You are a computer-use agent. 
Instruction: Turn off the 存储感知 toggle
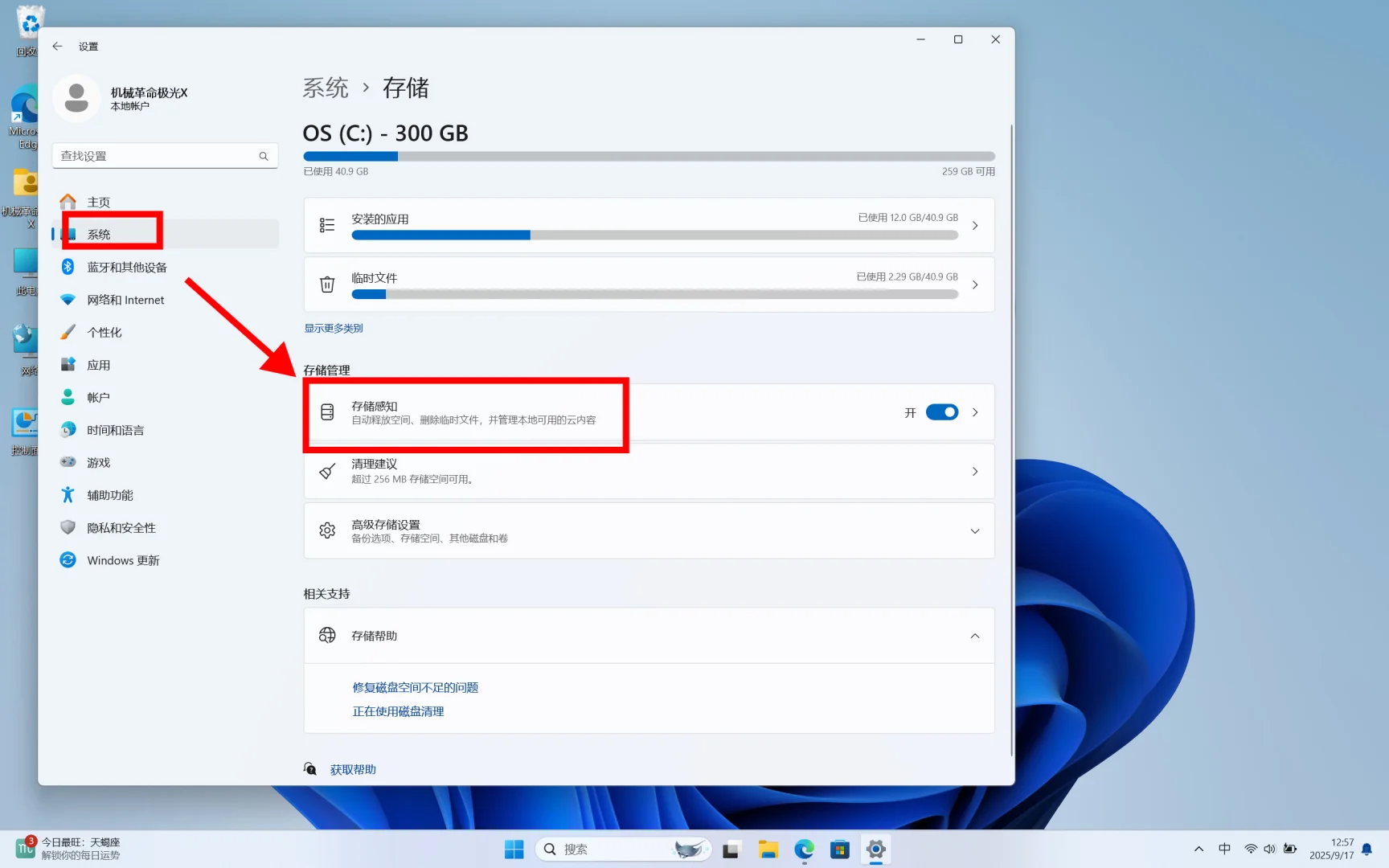pos(941,411)
